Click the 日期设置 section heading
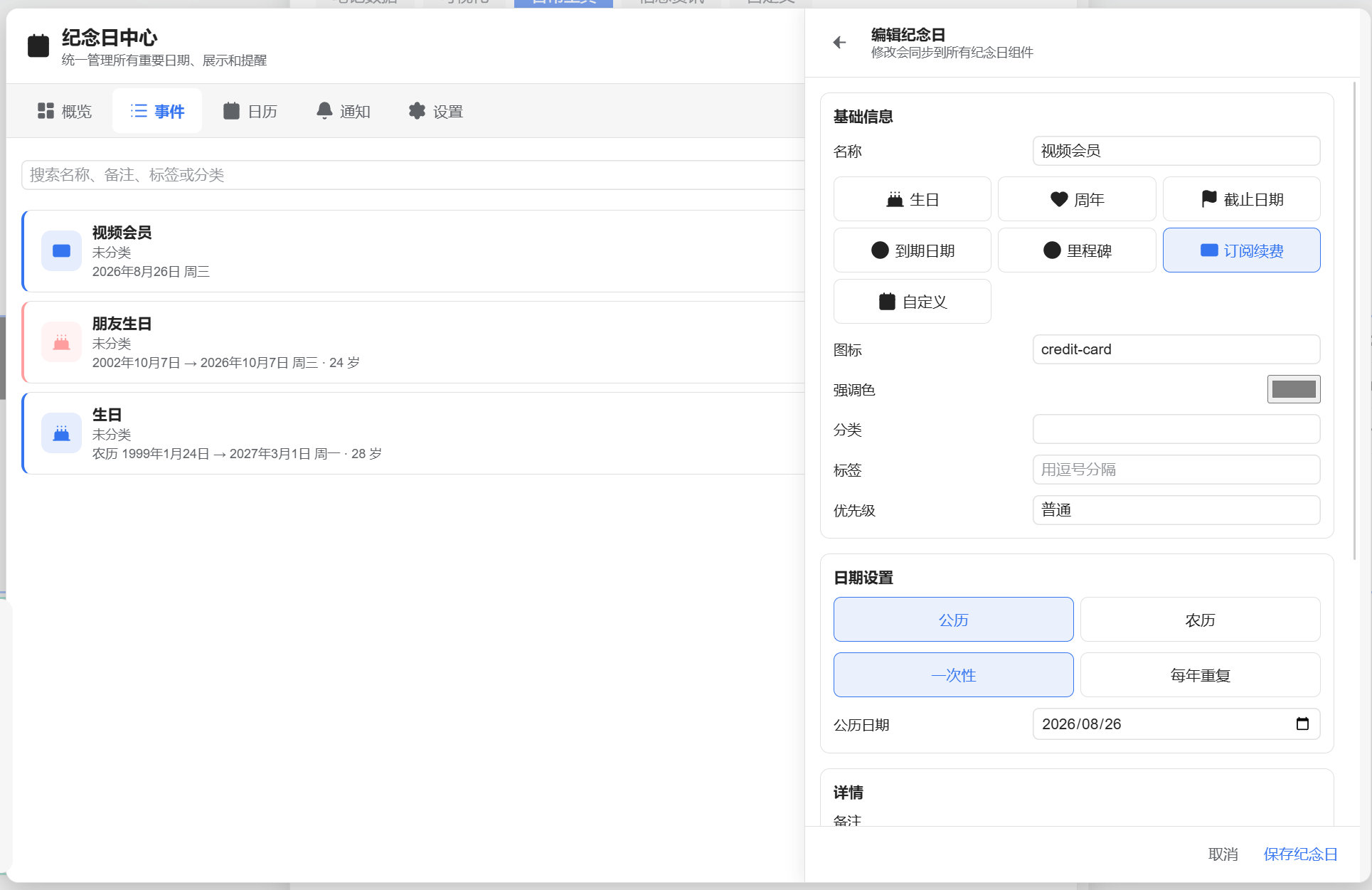The image size is (1372, 890). click(x=863, y=578)
